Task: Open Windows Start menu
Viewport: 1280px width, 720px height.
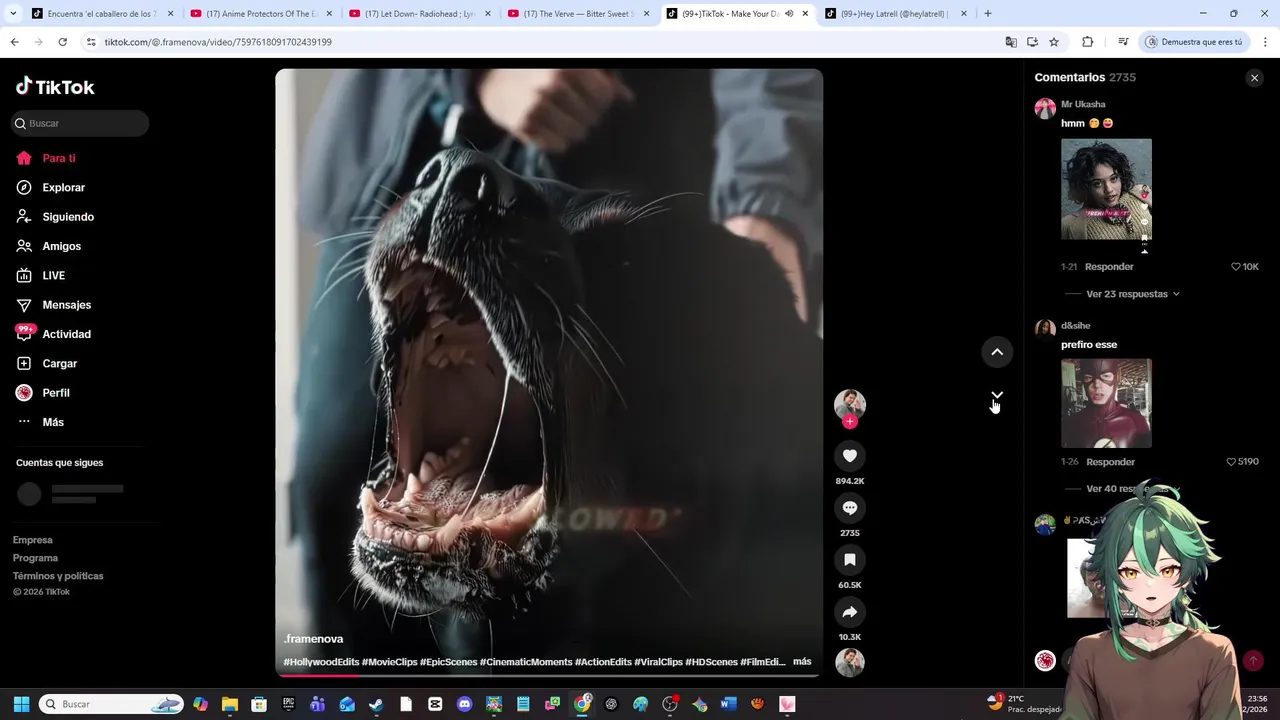Action: pyautogui.click(x=21, y=704)
